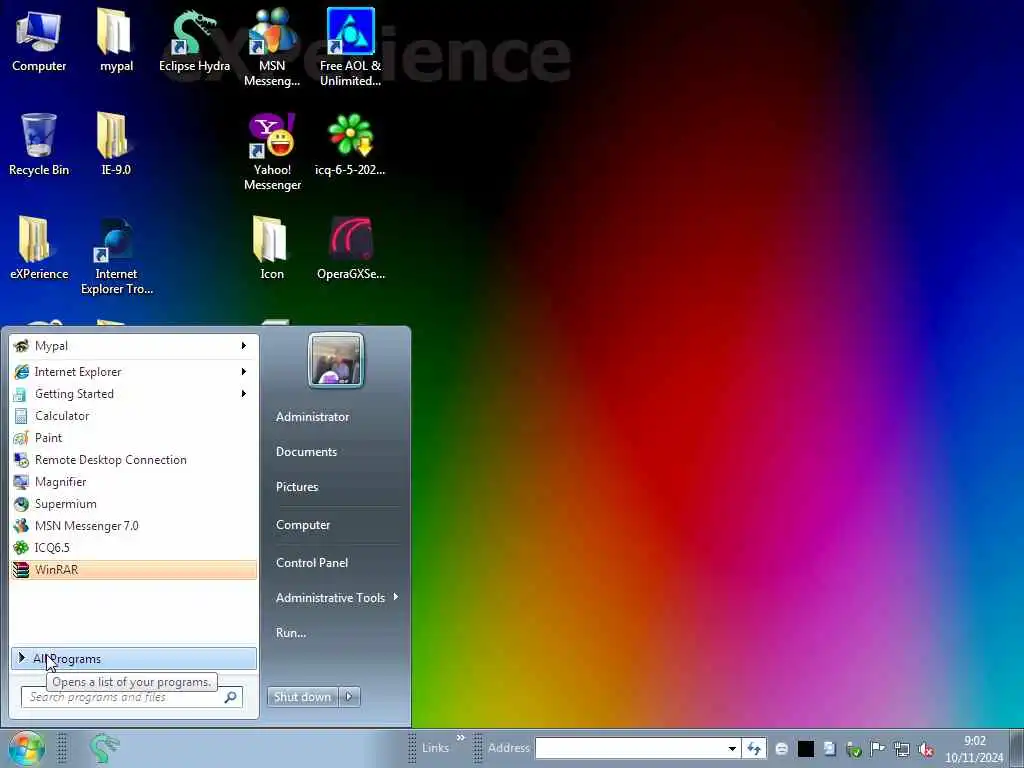Open the Free AOL & Unlimited shortcut
1024x768 pixels.
pos(350,47)
